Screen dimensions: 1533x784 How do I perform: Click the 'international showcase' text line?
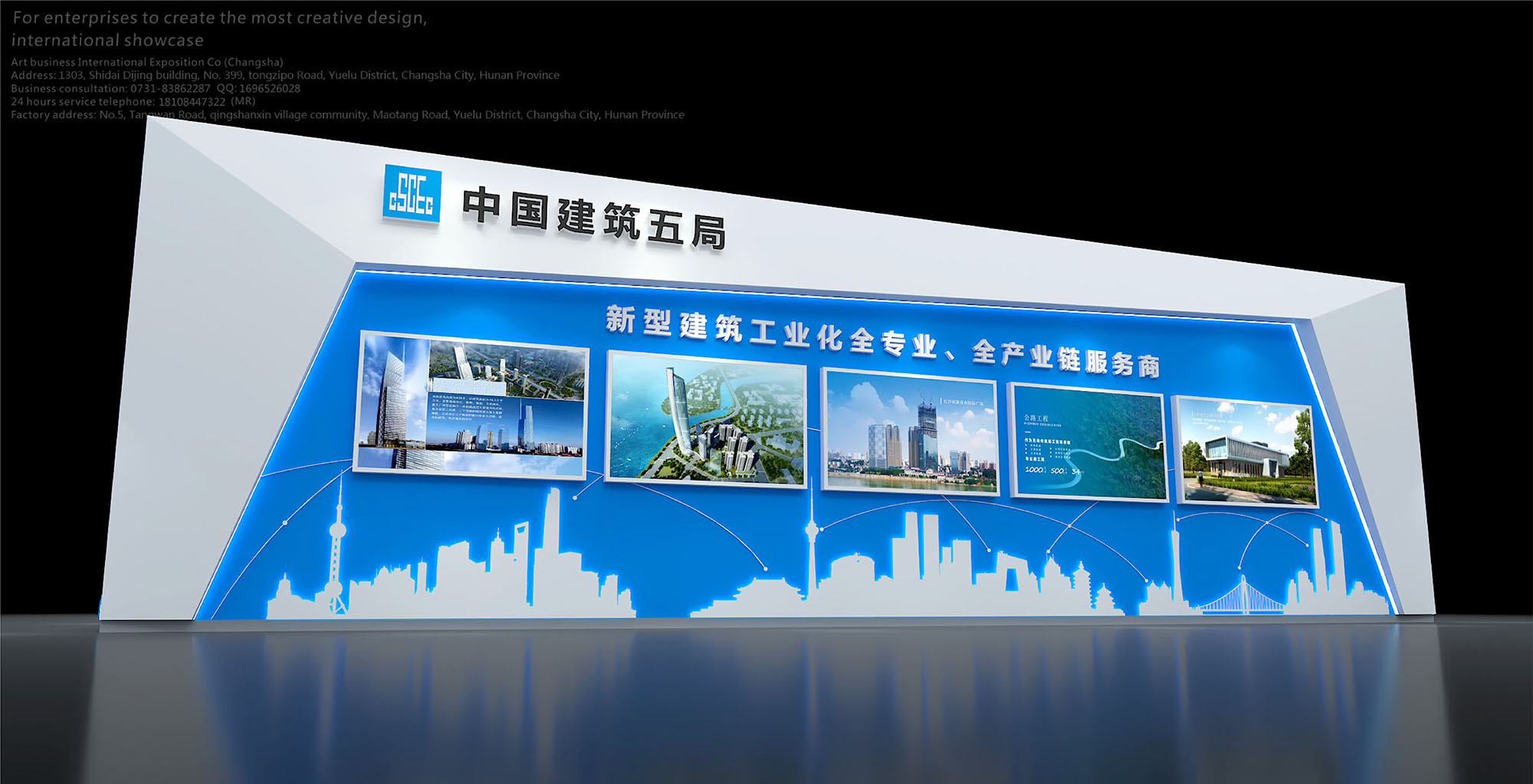[107, 40]
